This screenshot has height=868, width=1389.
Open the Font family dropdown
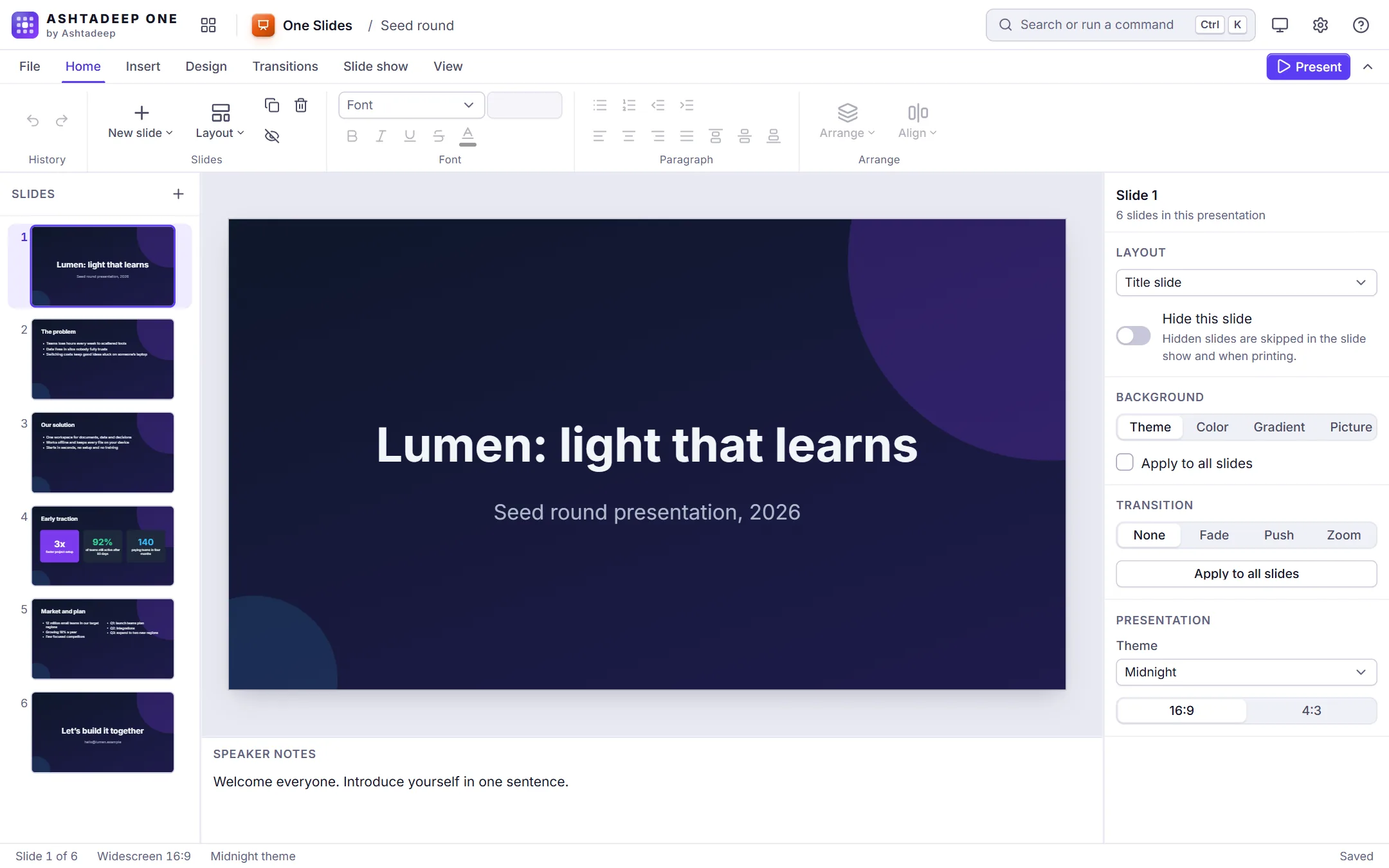pos(411,105)
